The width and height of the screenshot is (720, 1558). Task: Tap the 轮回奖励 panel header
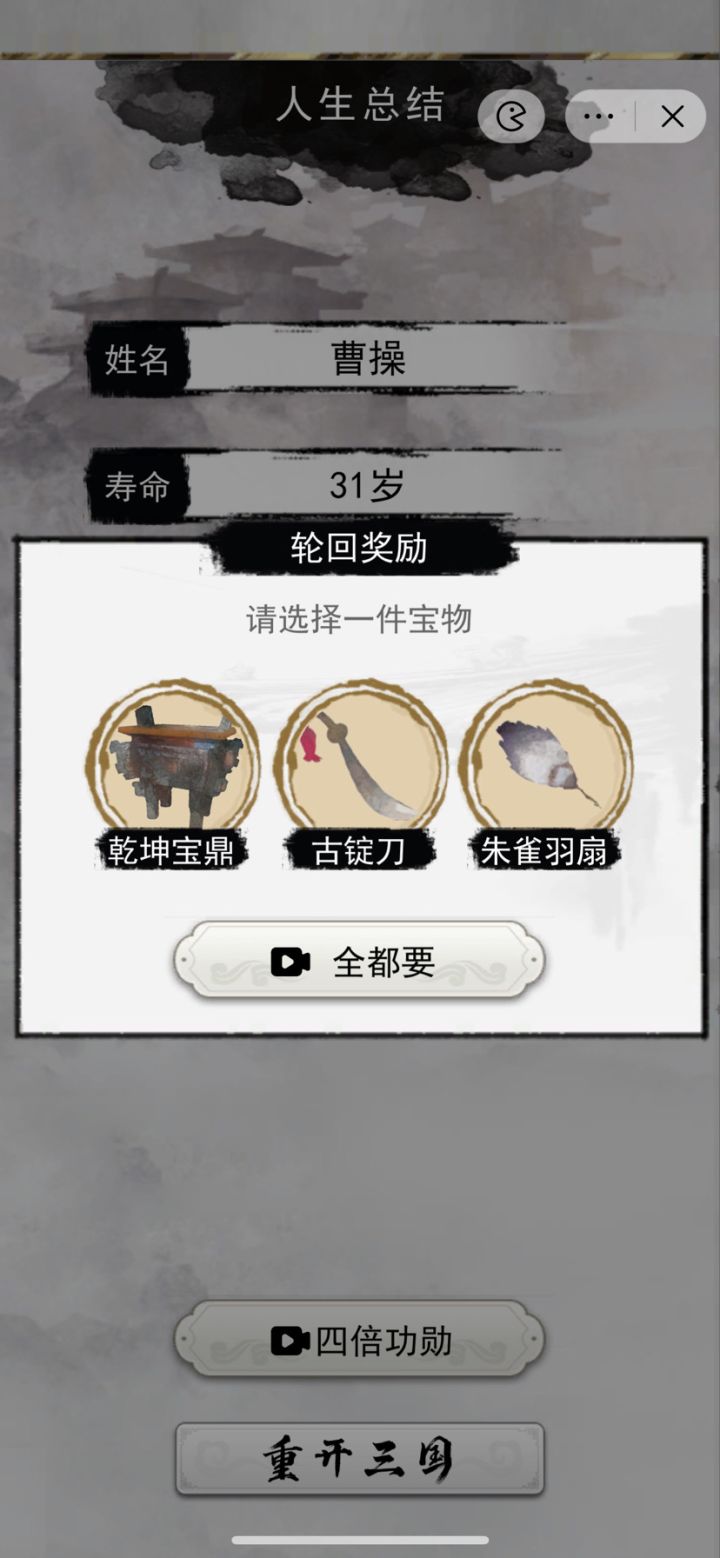(x=360, y=548)
